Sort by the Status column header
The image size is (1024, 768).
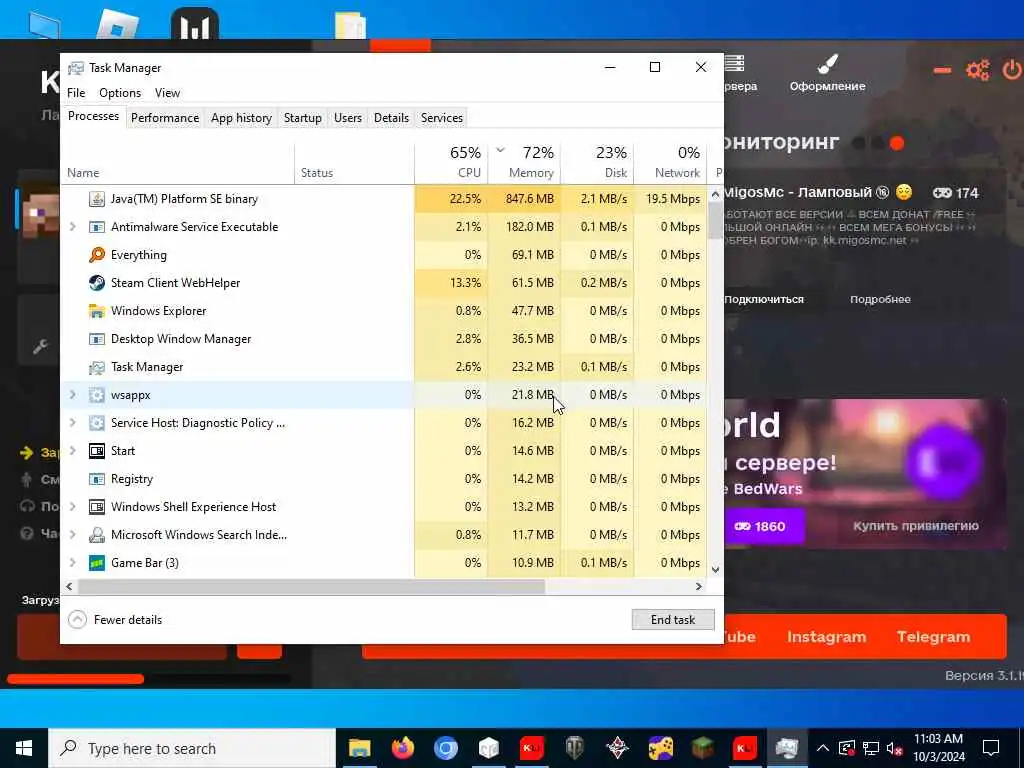354,162
